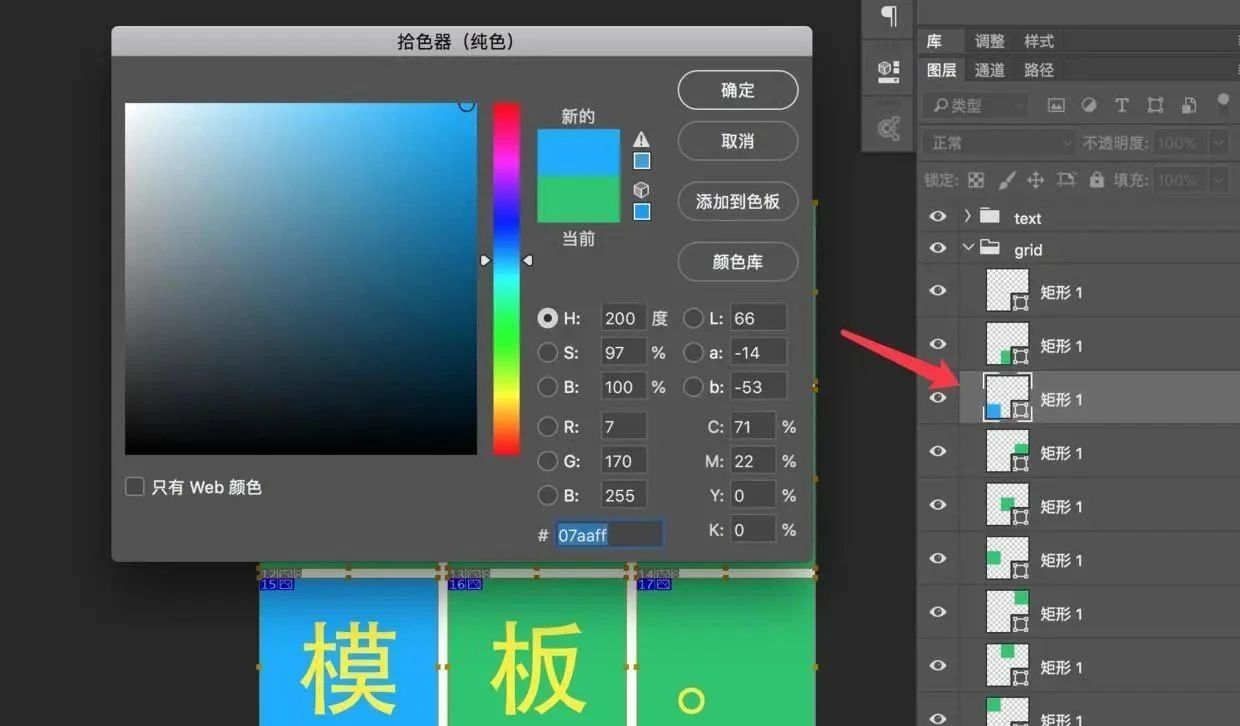This screenshot has height=726, width=1240.
Task: Click inside the large color saturation field
Action: point(300,278)
